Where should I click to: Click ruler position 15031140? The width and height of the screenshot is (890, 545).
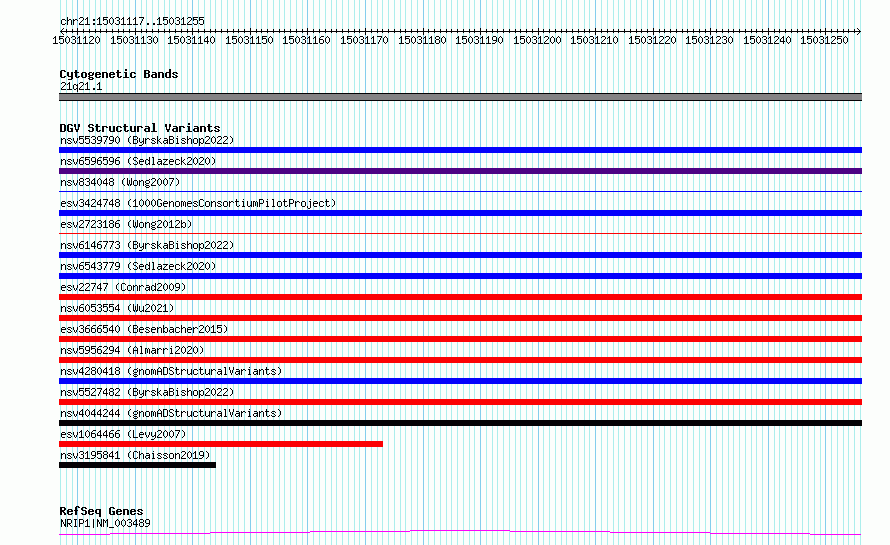coord(191,40)
